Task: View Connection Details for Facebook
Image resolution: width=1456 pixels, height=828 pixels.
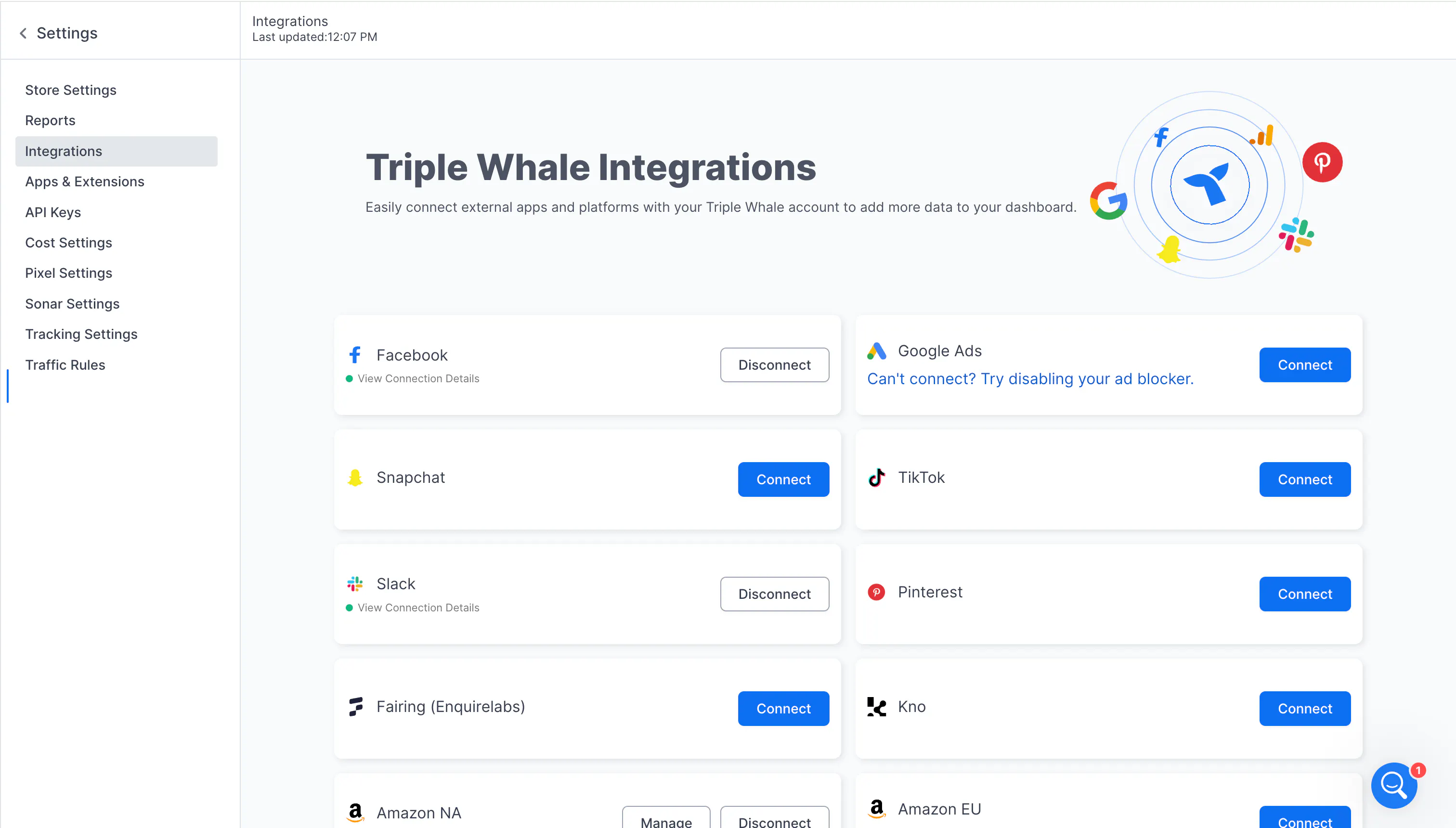Action: pyautogui.click(x=418, y=379)
